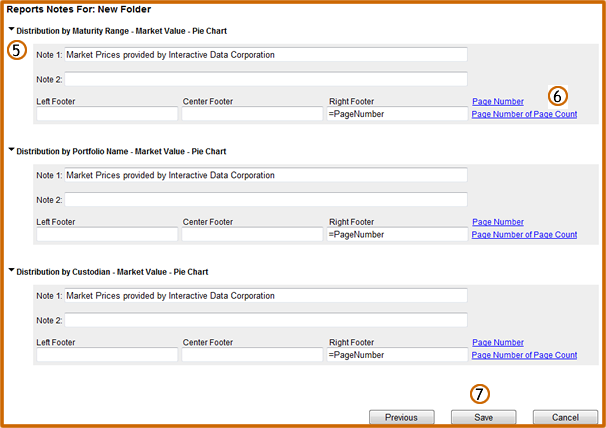Focus Left Footer field in Custodian section
The image size is (606, 428).
click(x=107, y=355)
